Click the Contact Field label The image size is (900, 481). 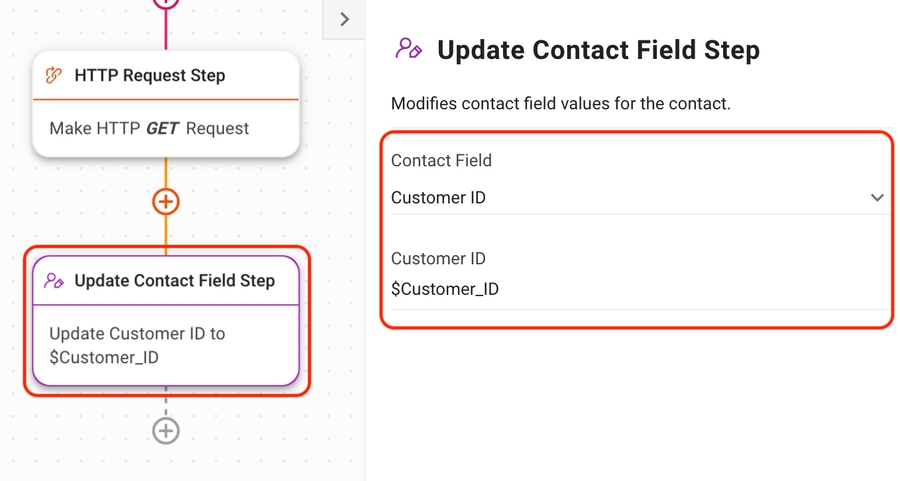(441, 160)
